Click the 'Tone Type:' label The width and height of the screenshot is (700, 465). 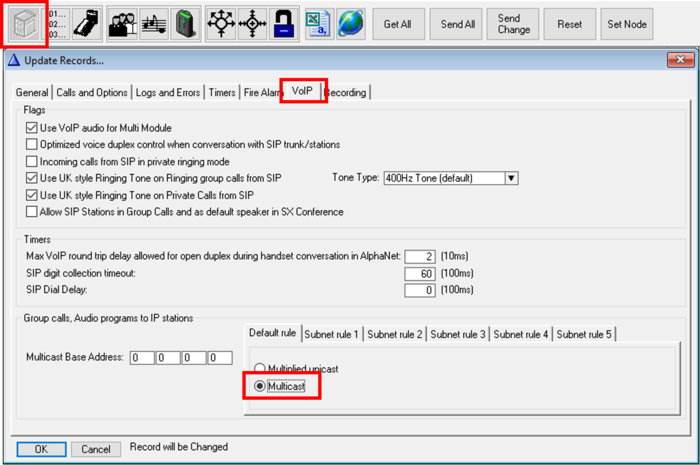pos(355,178)
